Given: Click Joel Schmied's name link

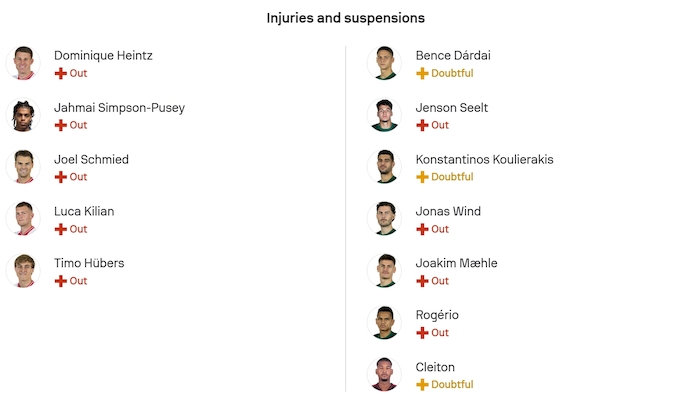Looking at the screenshot, I should click(91, 160).
